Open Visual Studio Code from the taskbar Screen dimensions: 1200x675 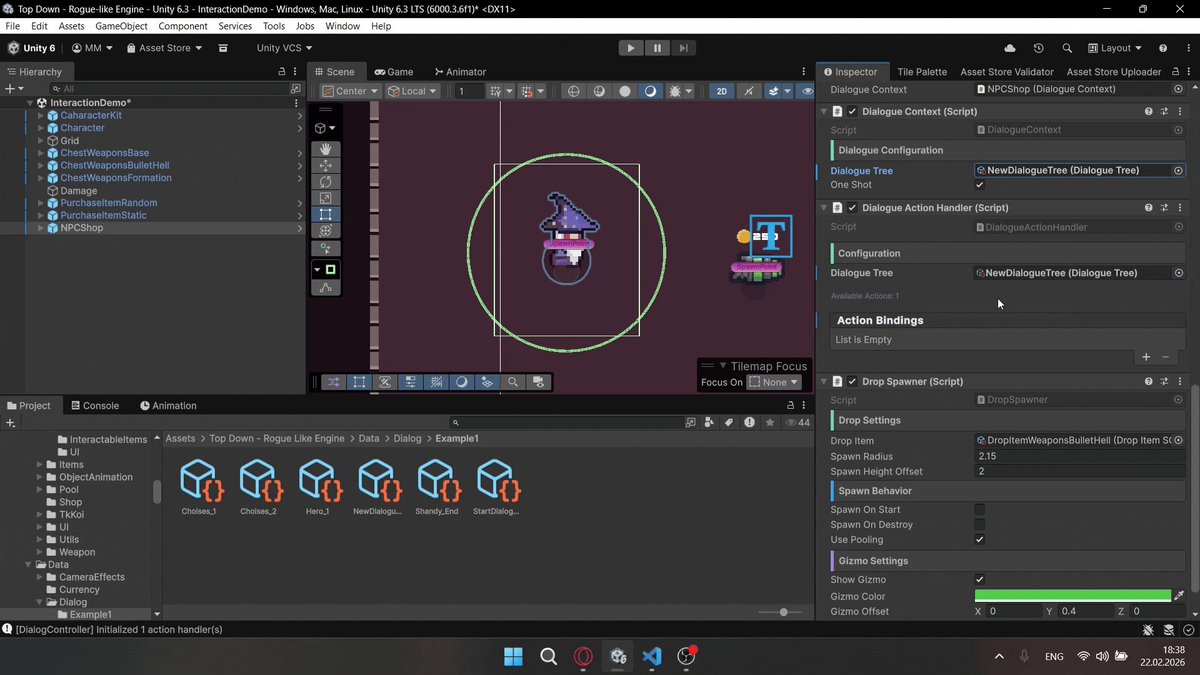pos(652,657)
